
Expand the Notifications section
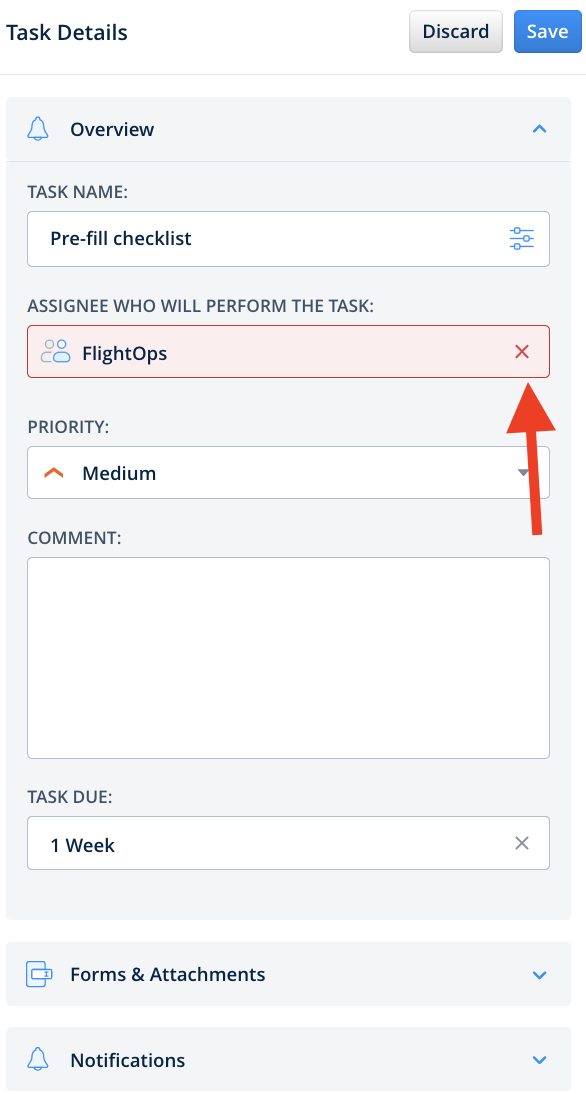pyautogui.click(x=539, y=1060)
